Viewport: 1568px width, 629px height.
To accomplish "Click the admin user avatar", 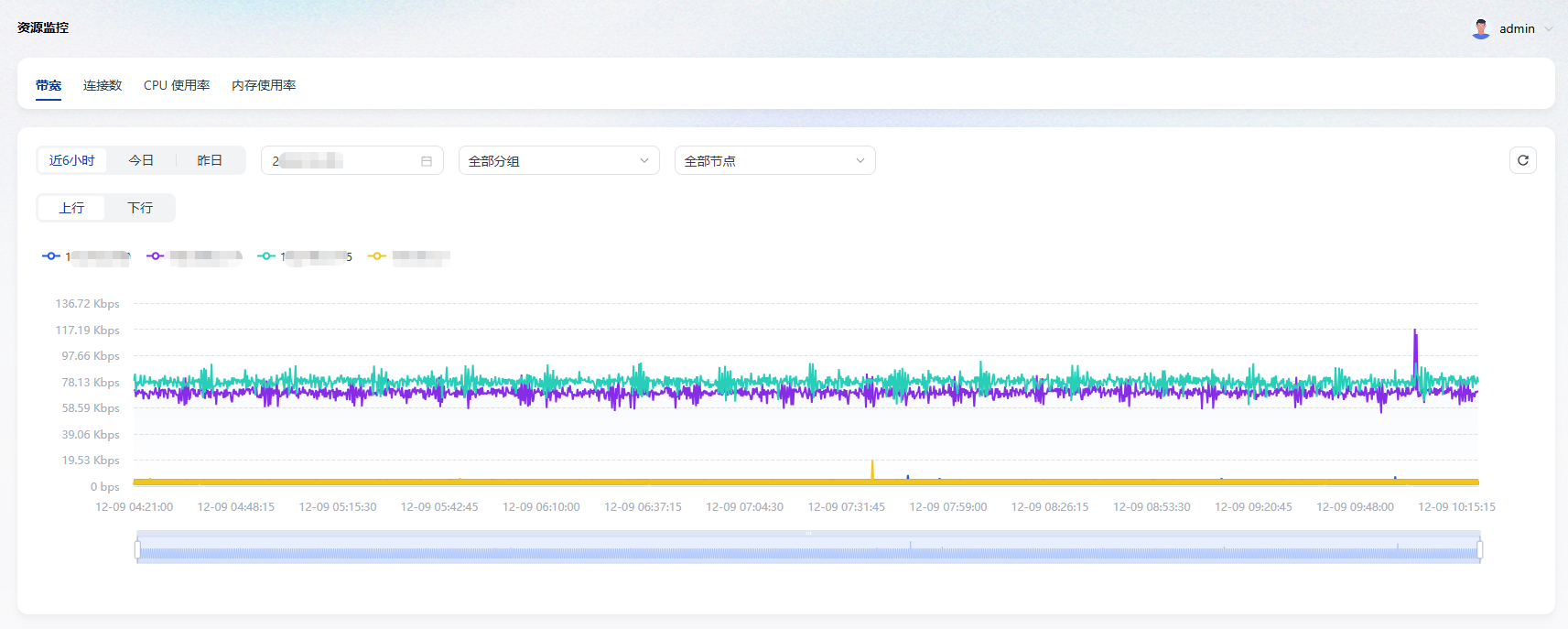I will coord(1480,28).
